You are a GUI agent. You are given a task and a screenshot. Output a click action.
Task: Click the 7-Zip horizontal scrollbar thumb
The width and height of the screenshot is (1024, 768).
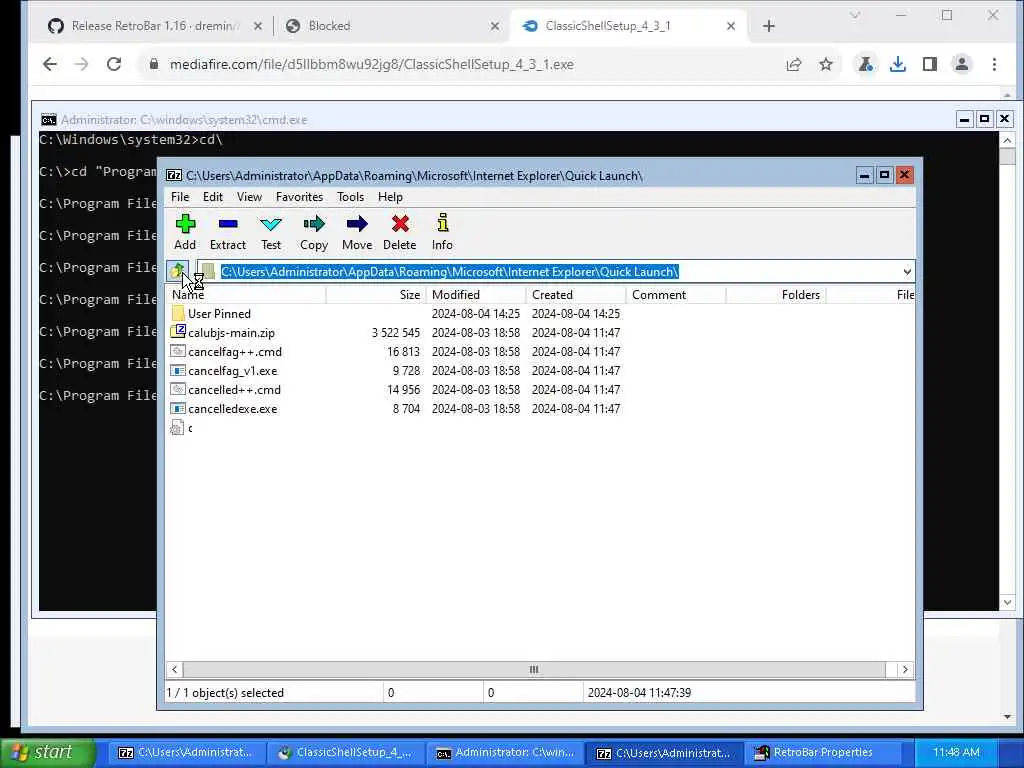(534, 669)
